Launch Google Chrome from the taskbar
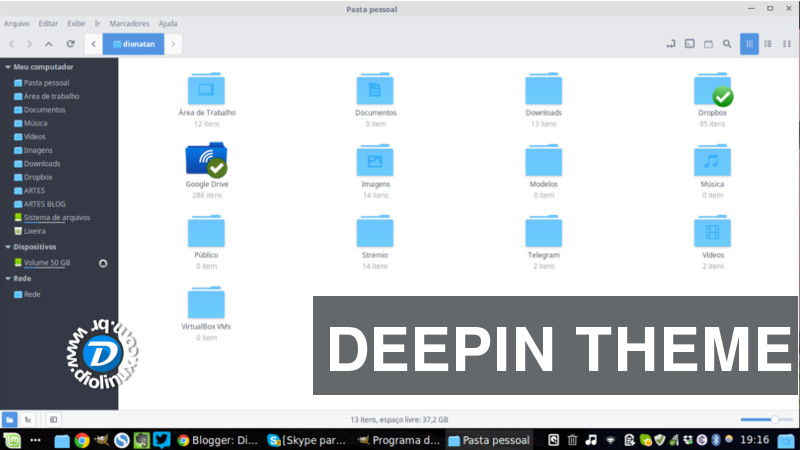 pos(82,440)
